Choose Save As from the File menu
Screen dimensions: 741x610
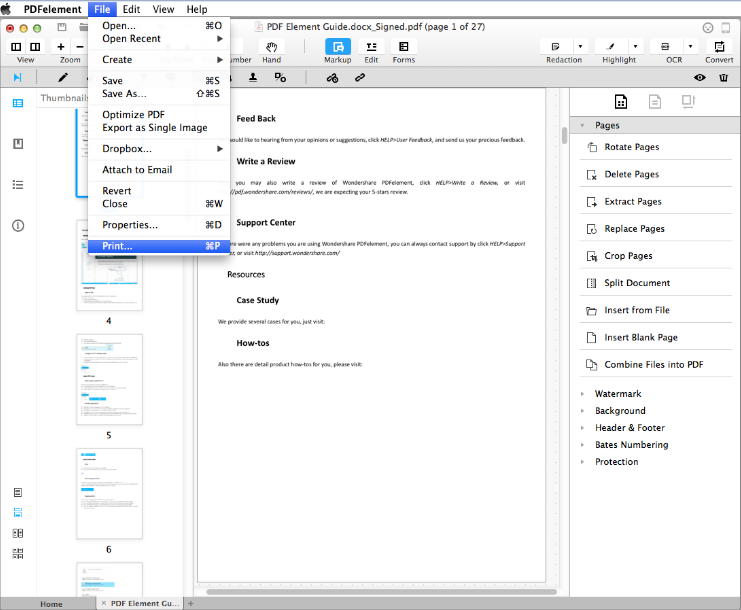pyautogui.click(x=159, y=94)
